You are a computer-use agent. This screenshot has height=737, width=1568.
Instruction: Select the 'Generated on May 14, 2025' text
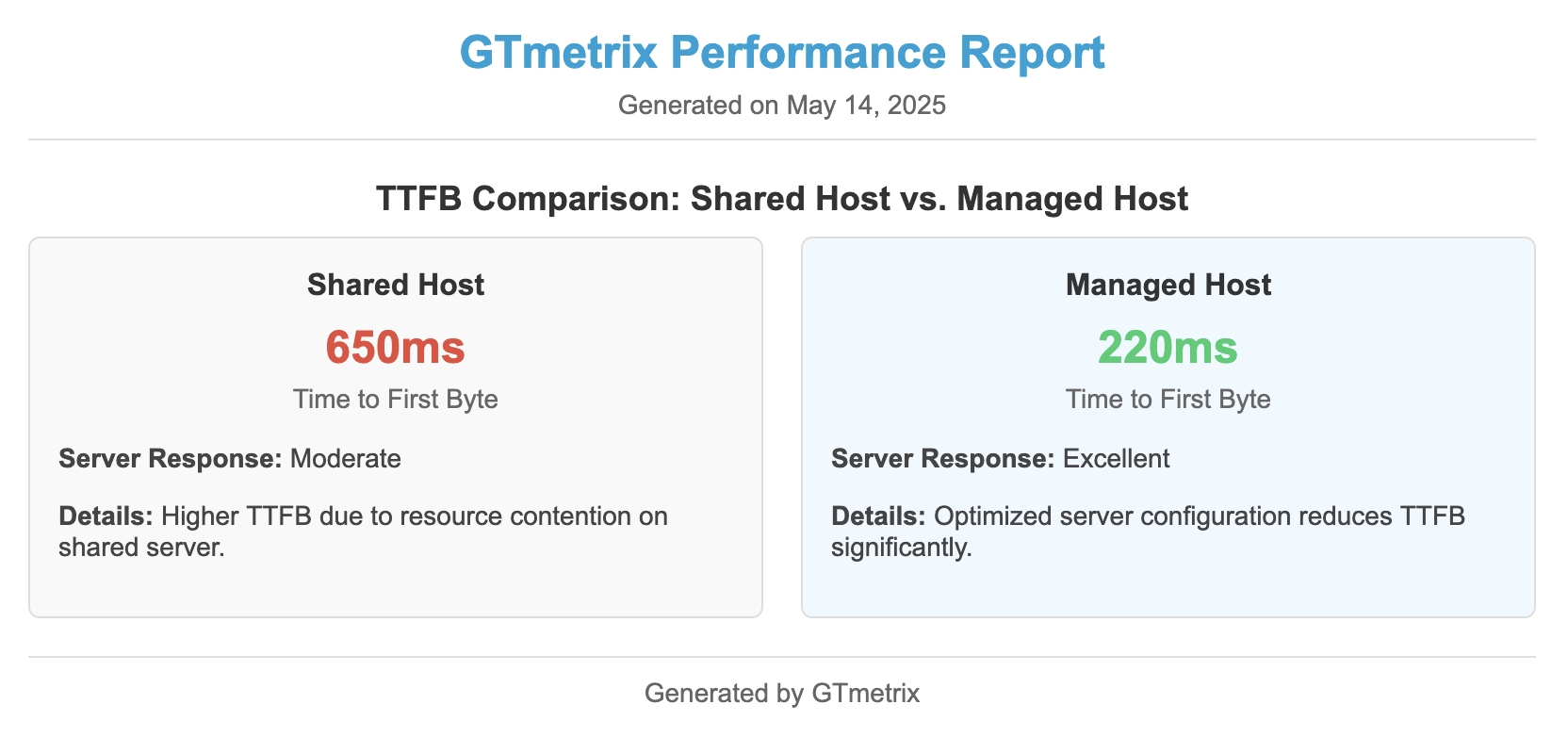click(782, 105)
